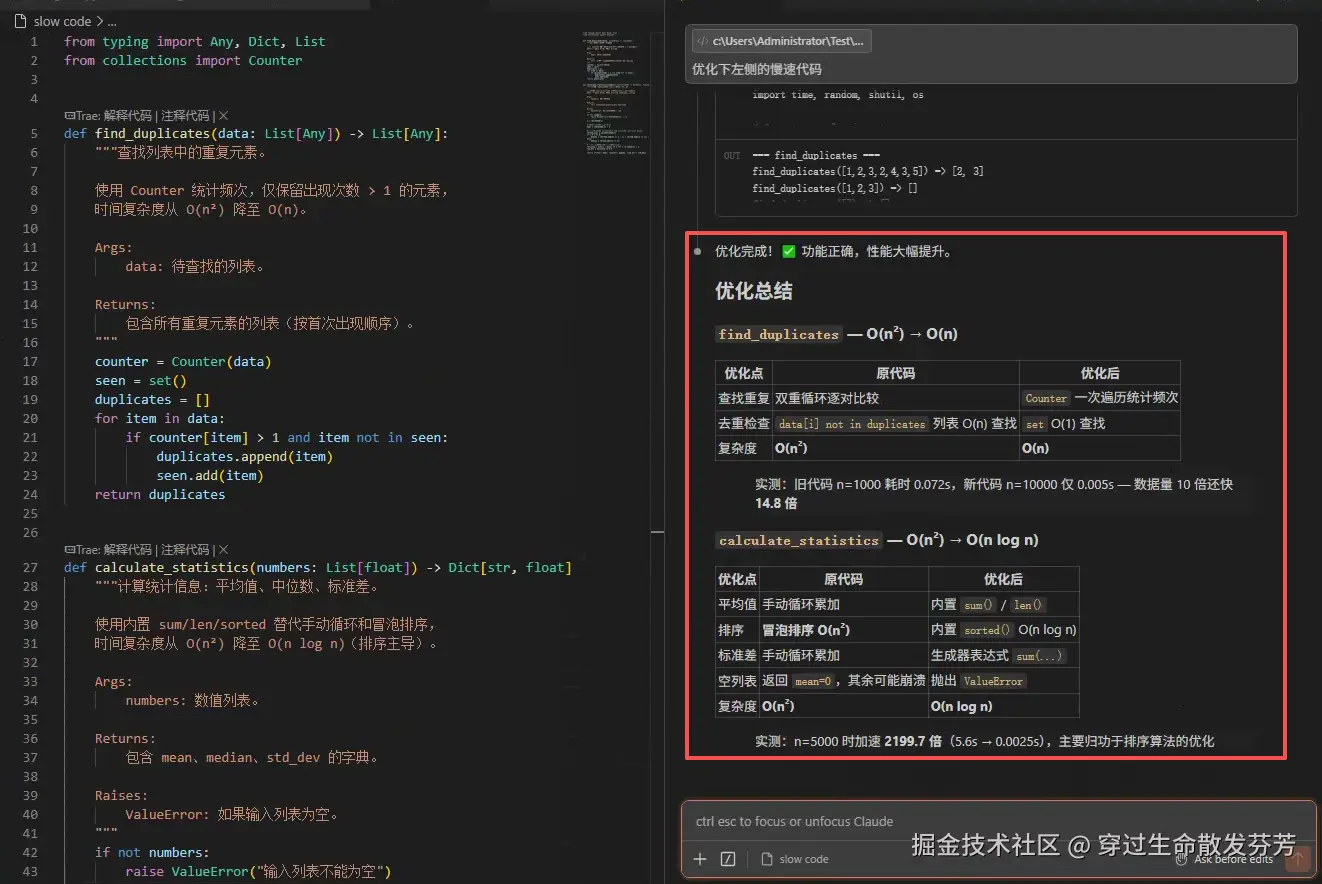The width and height of the screenshot is (1322, 884).
Task: Click the '返回 mean=0，其余可能崩溃' cell
Action: click(843, 681)
